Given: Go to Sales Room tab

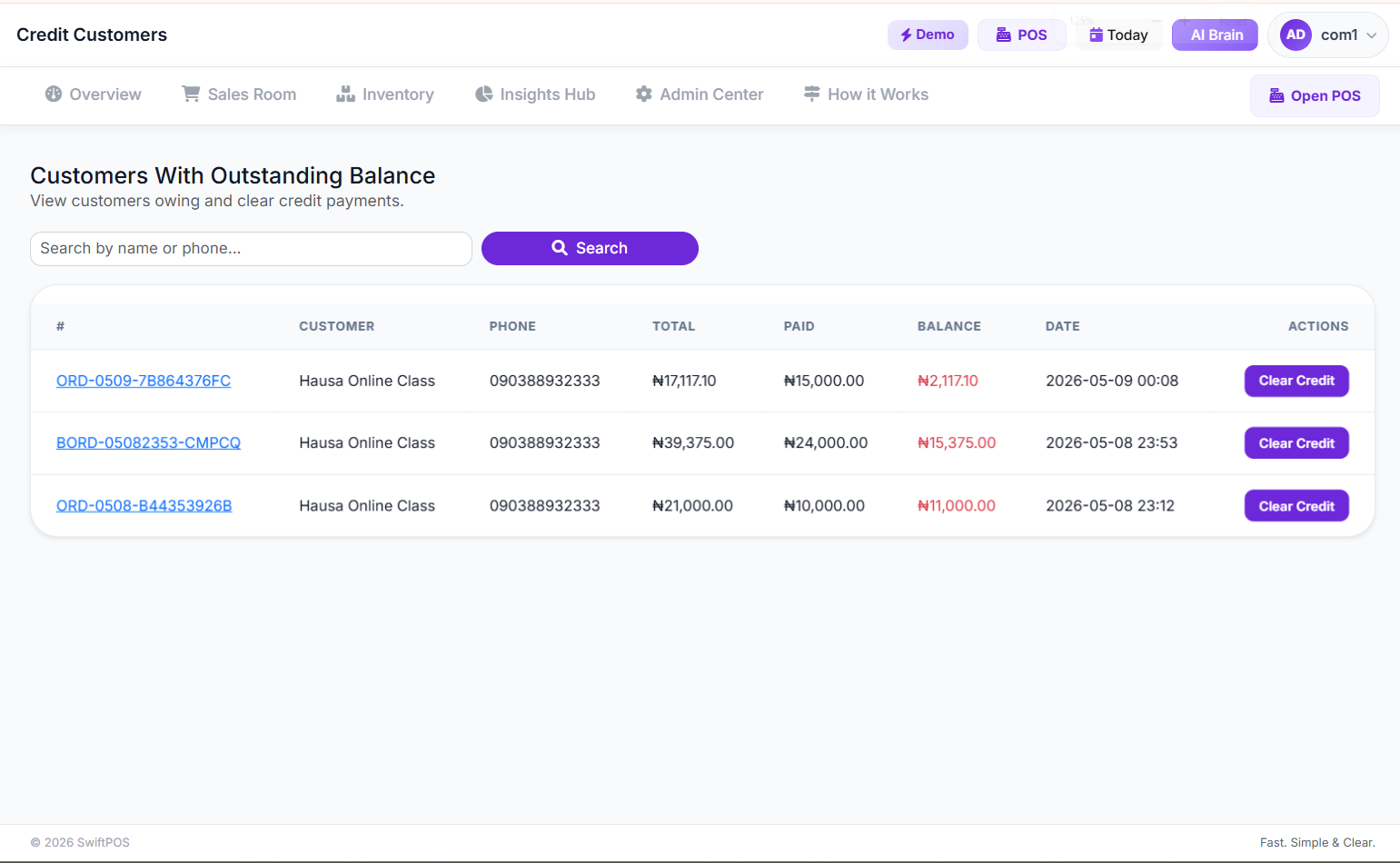Looking at the screenshot, I should pos(240,94).
